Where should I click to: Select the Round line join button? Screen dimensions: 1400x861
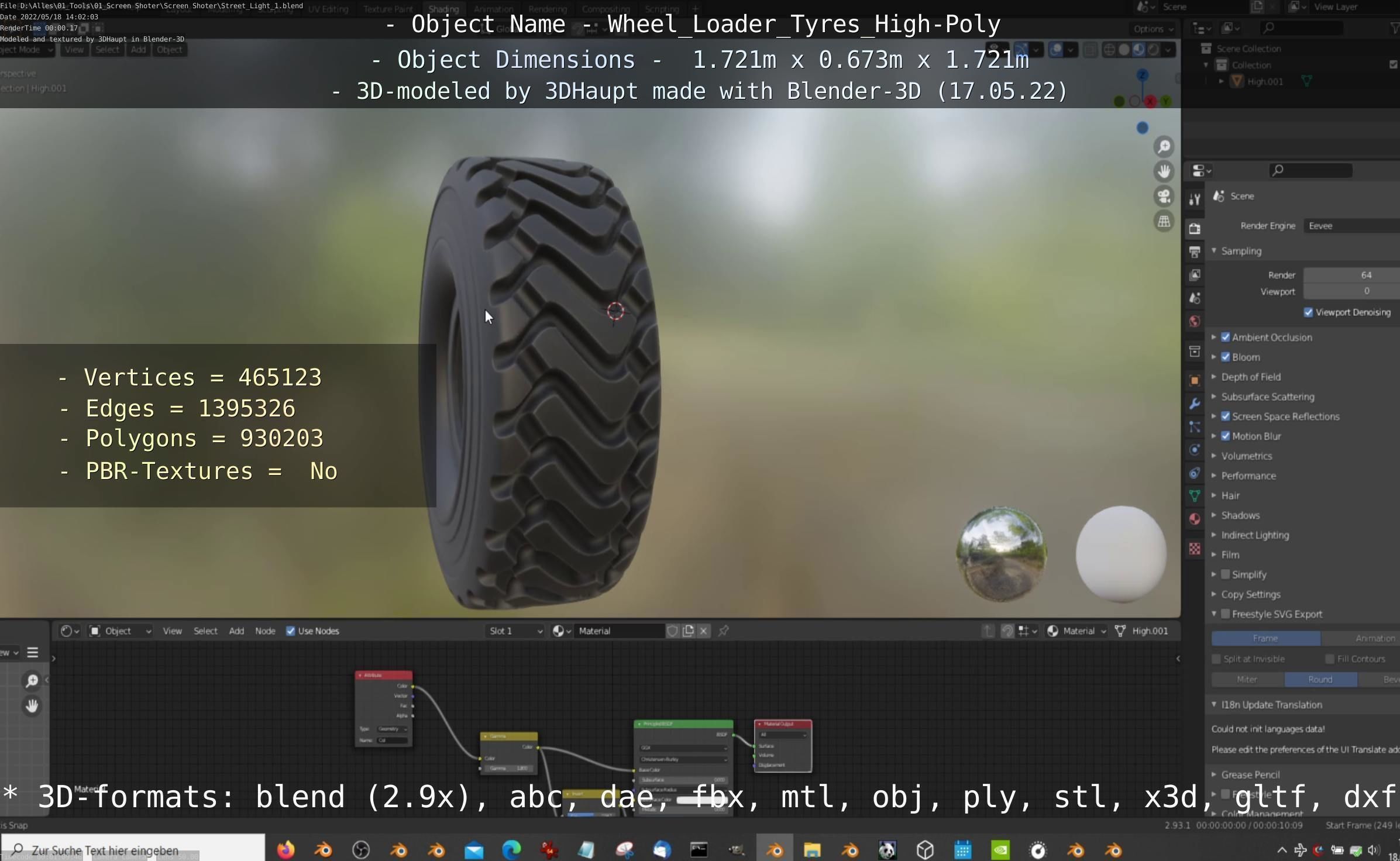[1320, 679]
